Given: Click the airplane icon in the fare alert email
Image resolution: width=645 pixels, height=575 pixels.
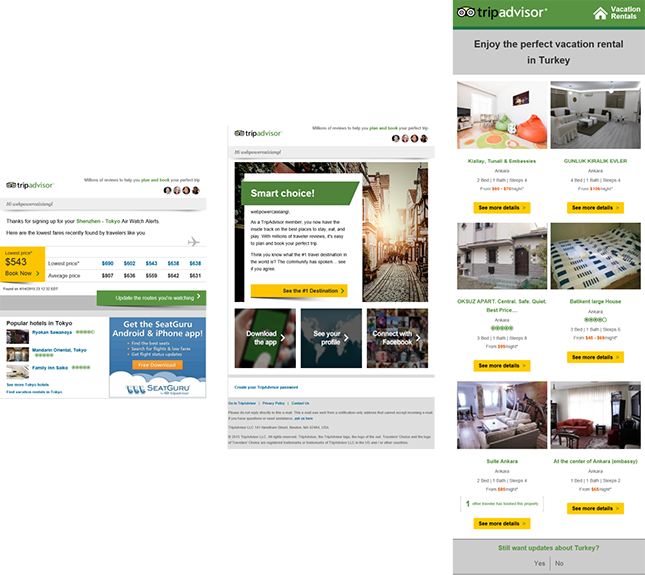Looking at the screenshot, I should (193, 242).
